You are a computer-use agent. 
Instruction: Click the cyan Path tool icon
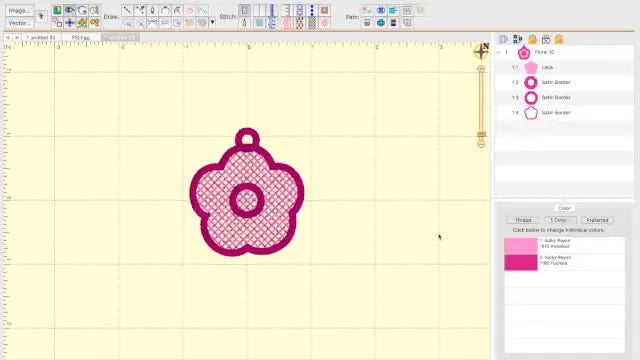coord(393,10)
